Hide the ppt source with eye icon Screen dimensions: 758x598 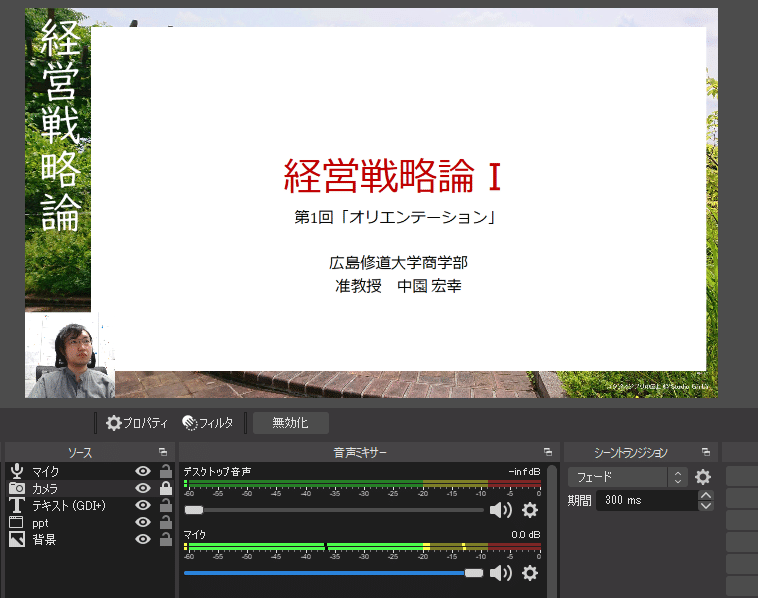pyautogui.click(x=143, y=522)
